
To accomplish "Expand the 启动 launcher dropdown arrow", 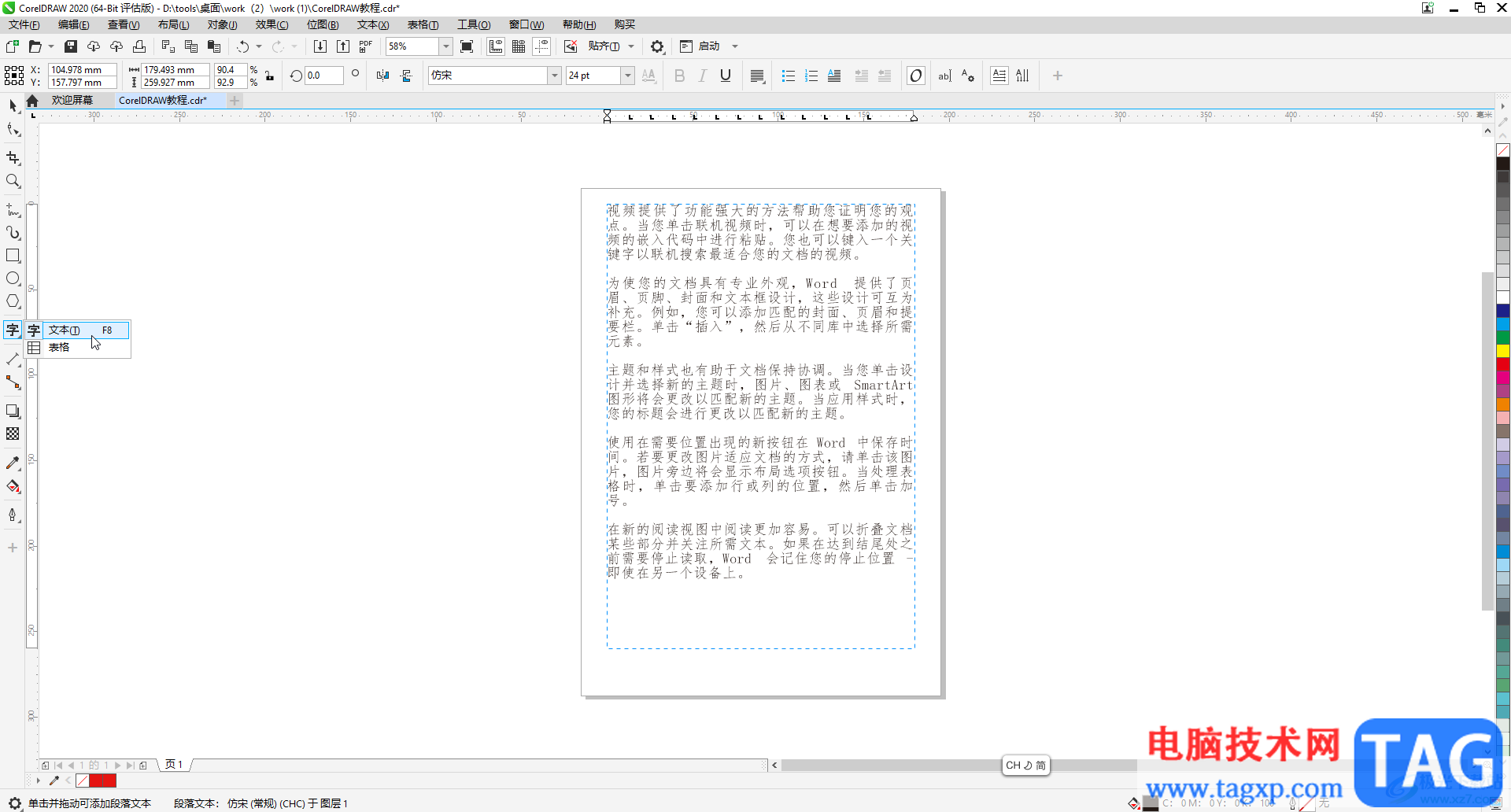I will [x=735, y=46].
